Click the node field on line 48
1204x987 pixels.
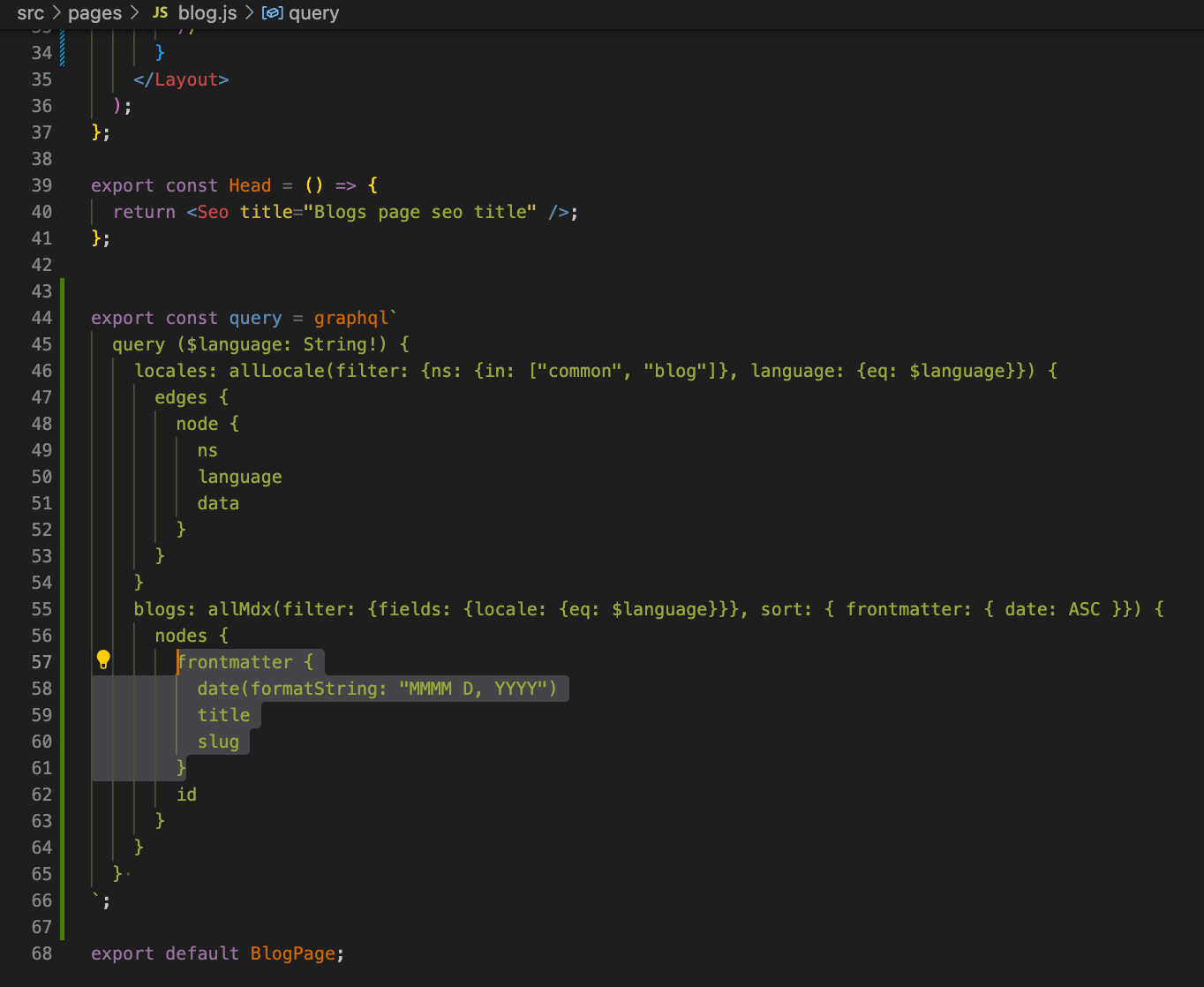[197, 424]
